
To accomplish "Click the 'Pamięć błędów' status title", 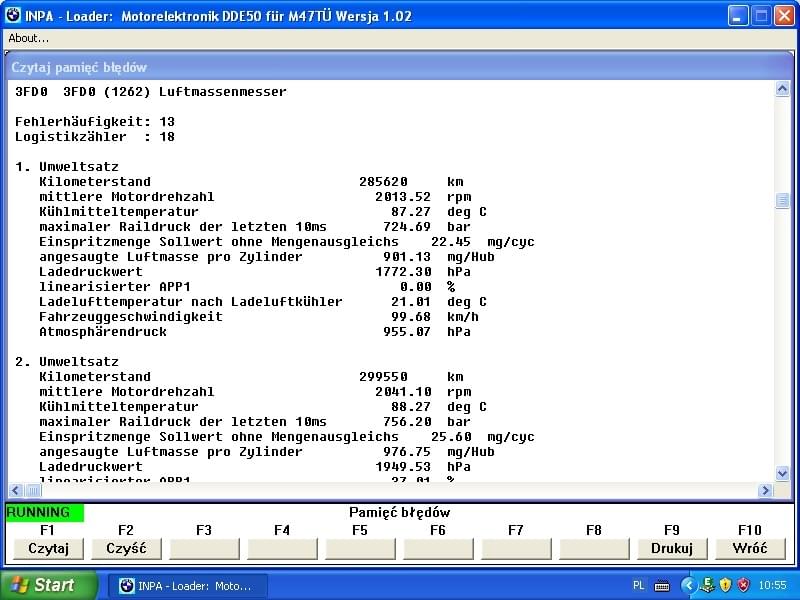I will [x=399, y=512].
